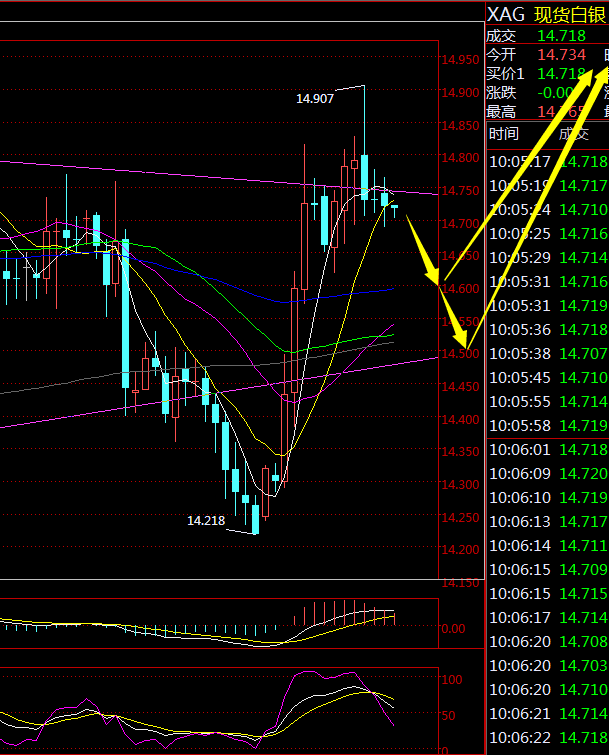Screen dimensions: 609x755
Task: Click the 50 level label on oscillator
Action: coord(449,716)
